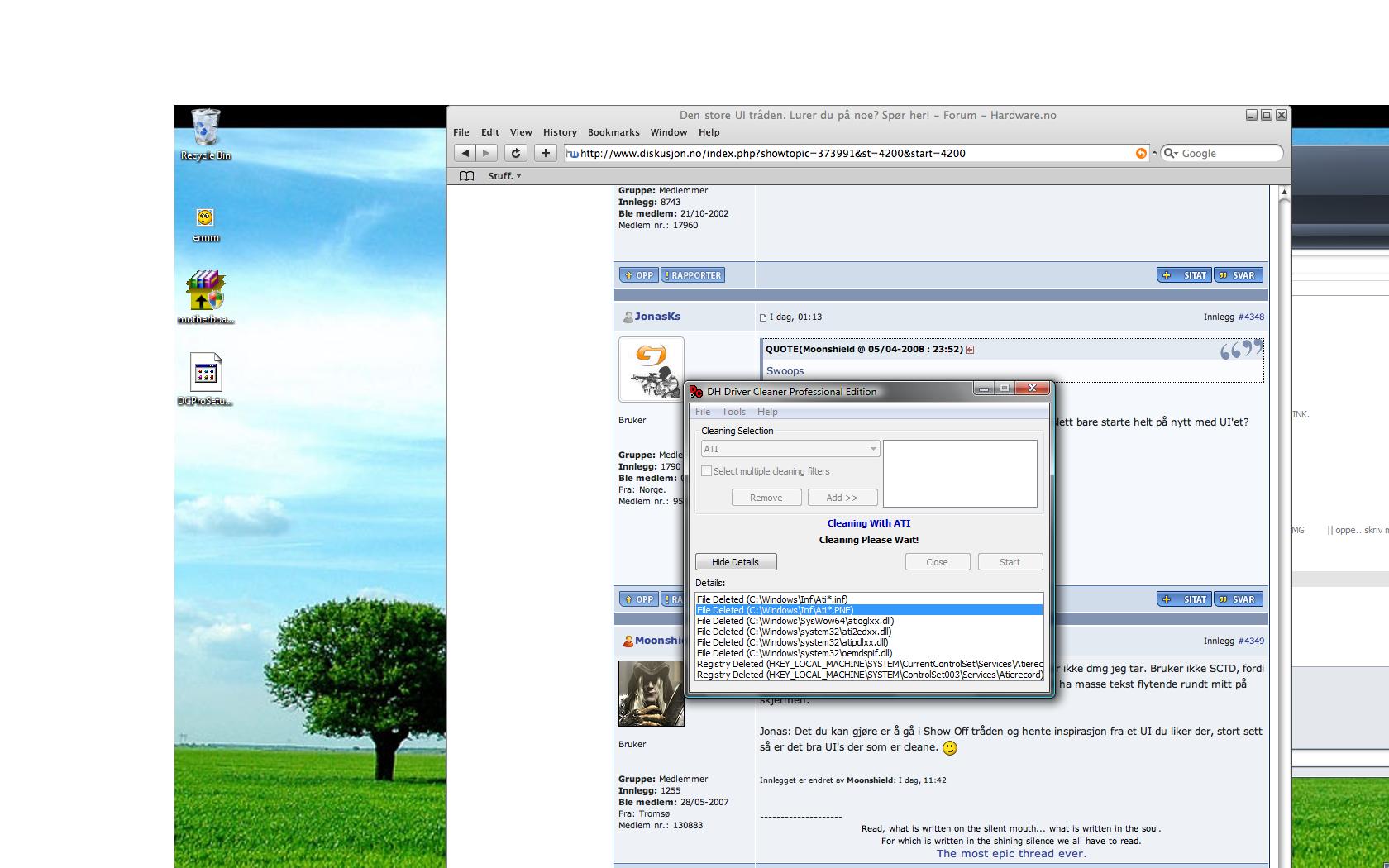Add bookmark with the plus button
Viewport: 1389px width, 868px height.
[x=545, y=153]
